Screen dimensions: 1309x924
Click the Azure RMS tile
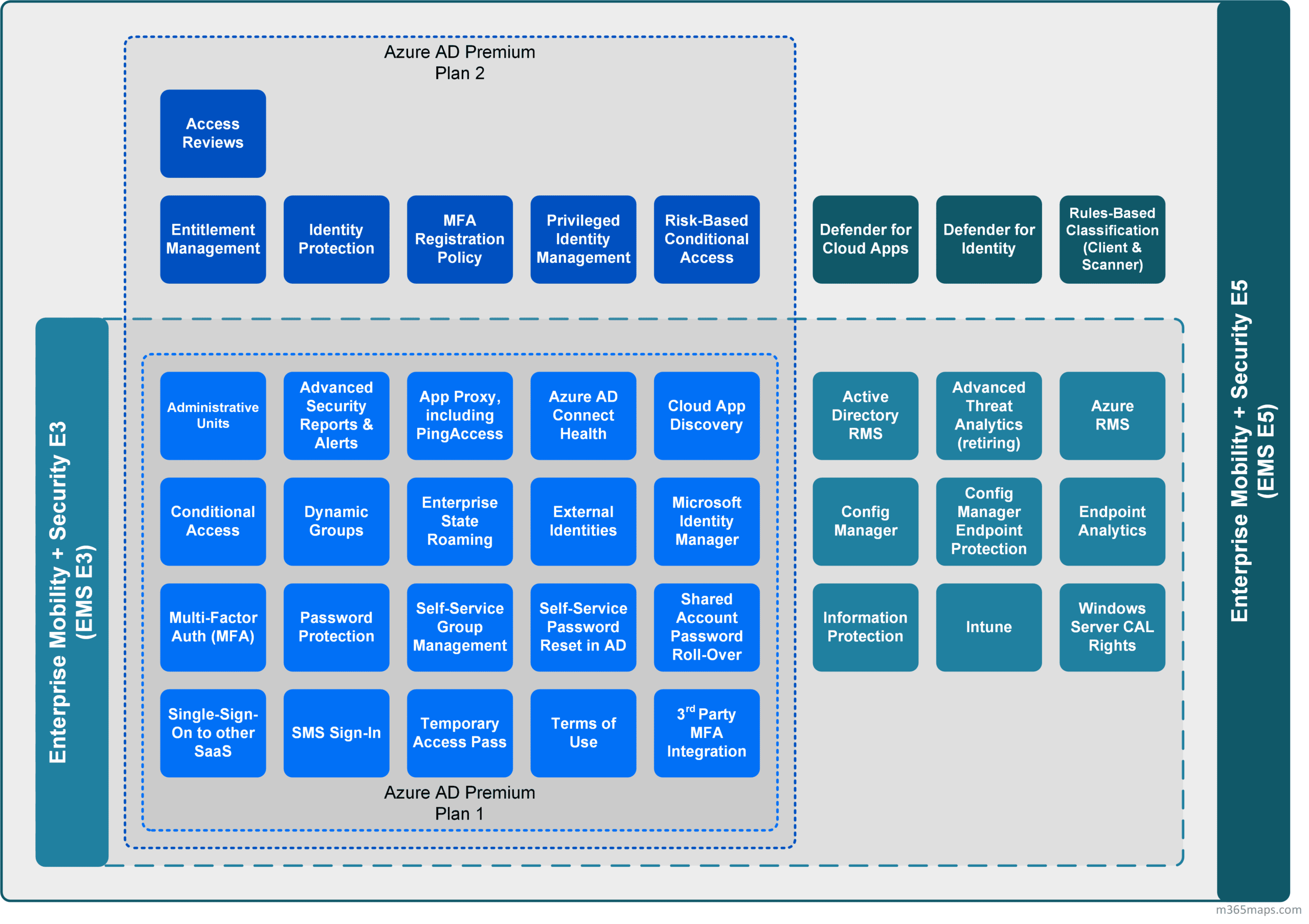coord(1112,416)
